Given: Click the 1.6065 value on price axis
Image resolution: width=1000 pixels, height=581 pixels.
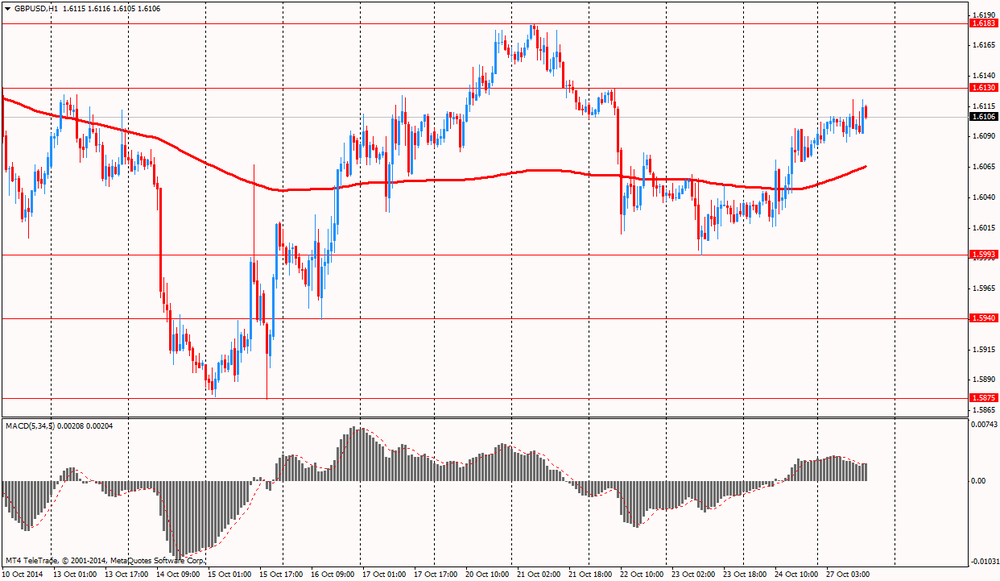Looking at the screenshot, I should coord(985,167).
